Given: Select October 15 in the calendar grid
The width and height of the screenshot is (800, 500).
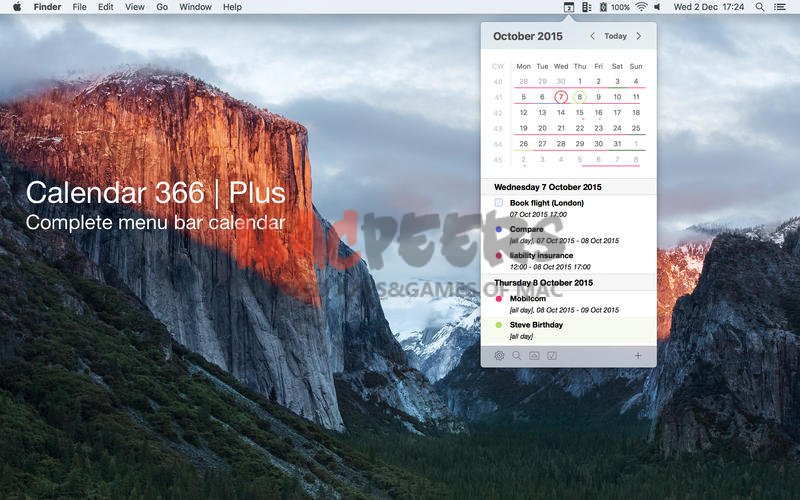Looking at the screenshot, I should point(580,113).
